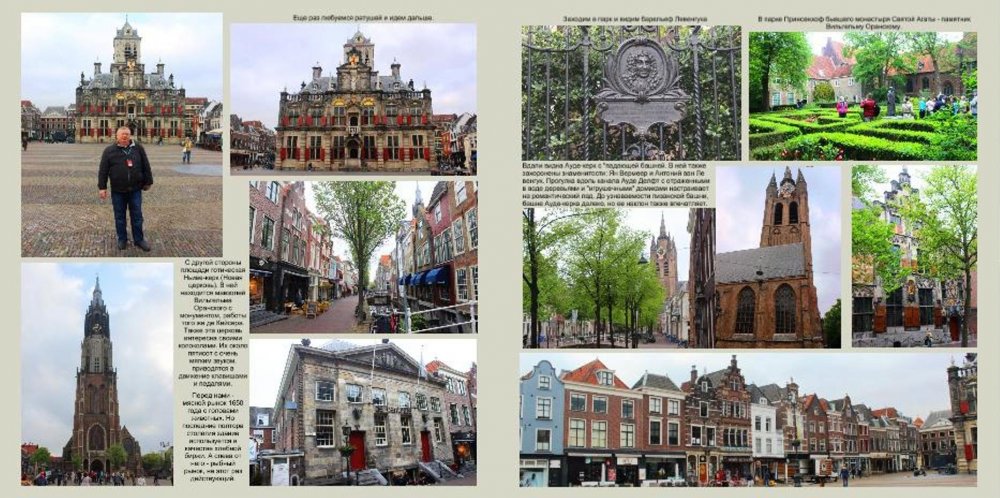
Task: Open the panorama of row houses
Action: click(x=747, y=420)
